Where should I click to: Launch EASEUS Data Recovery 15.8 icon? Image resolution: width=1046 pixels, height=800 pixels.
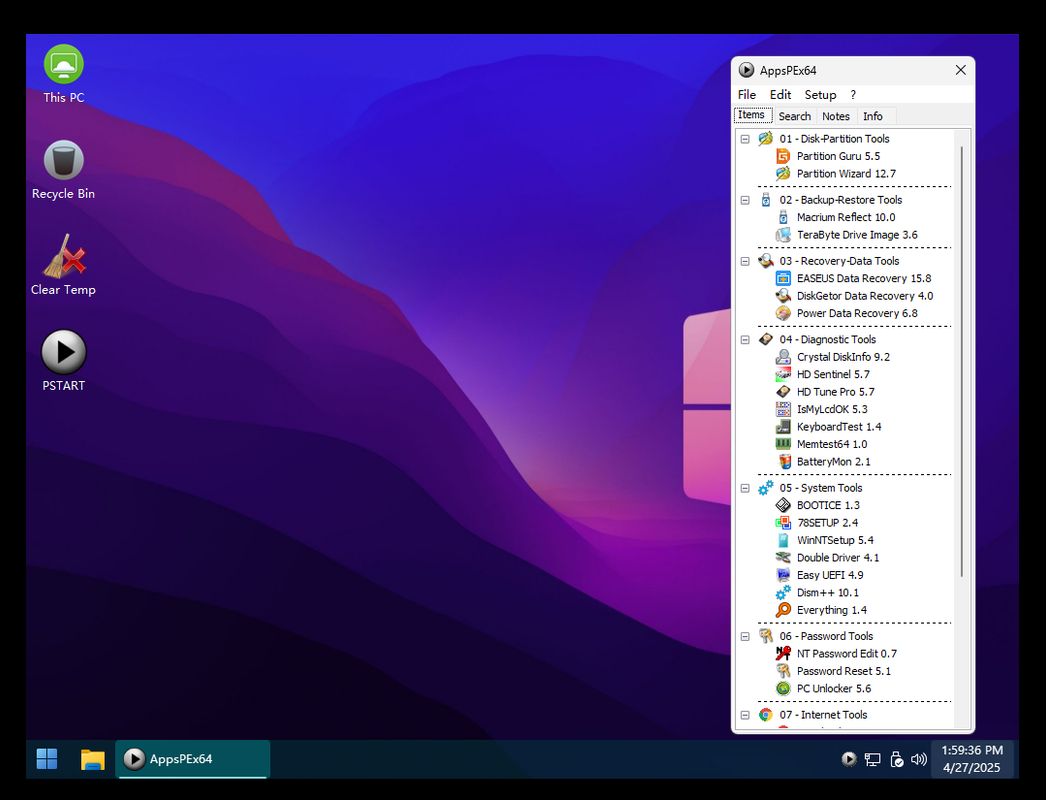(783, 278)
